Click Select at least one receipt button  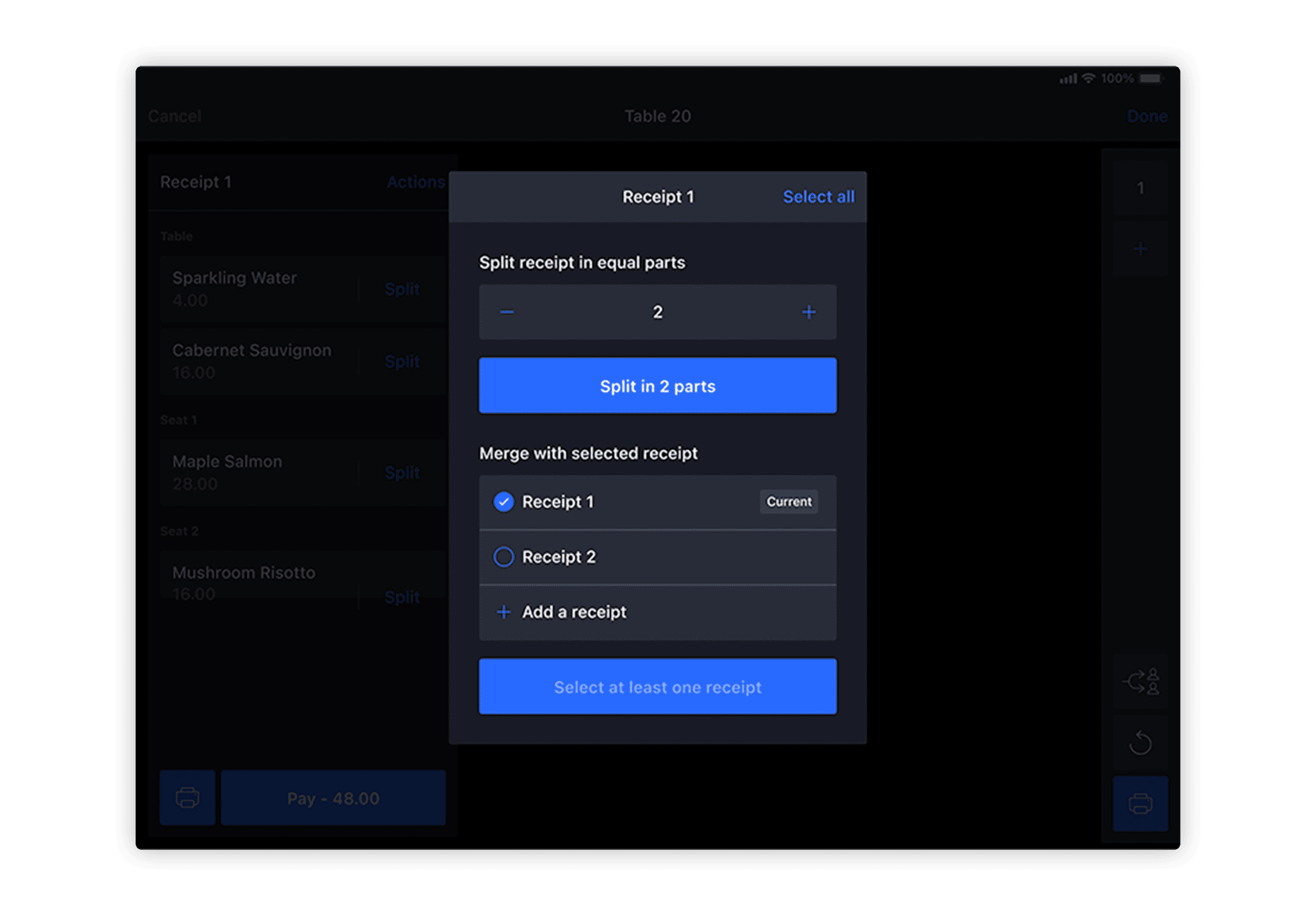click(657, 687)
